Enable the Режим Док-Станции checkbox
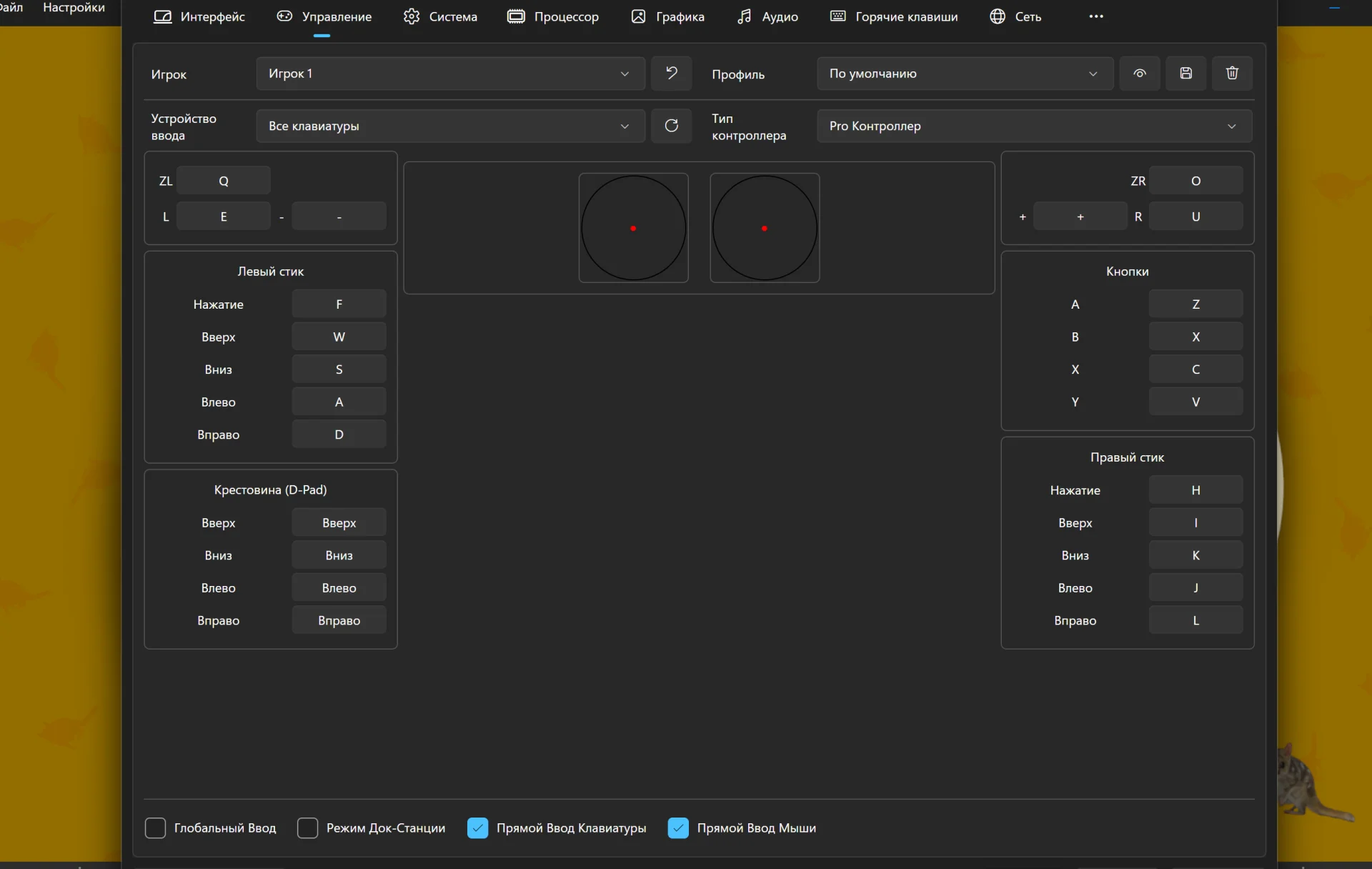 [x=307, y=828]
